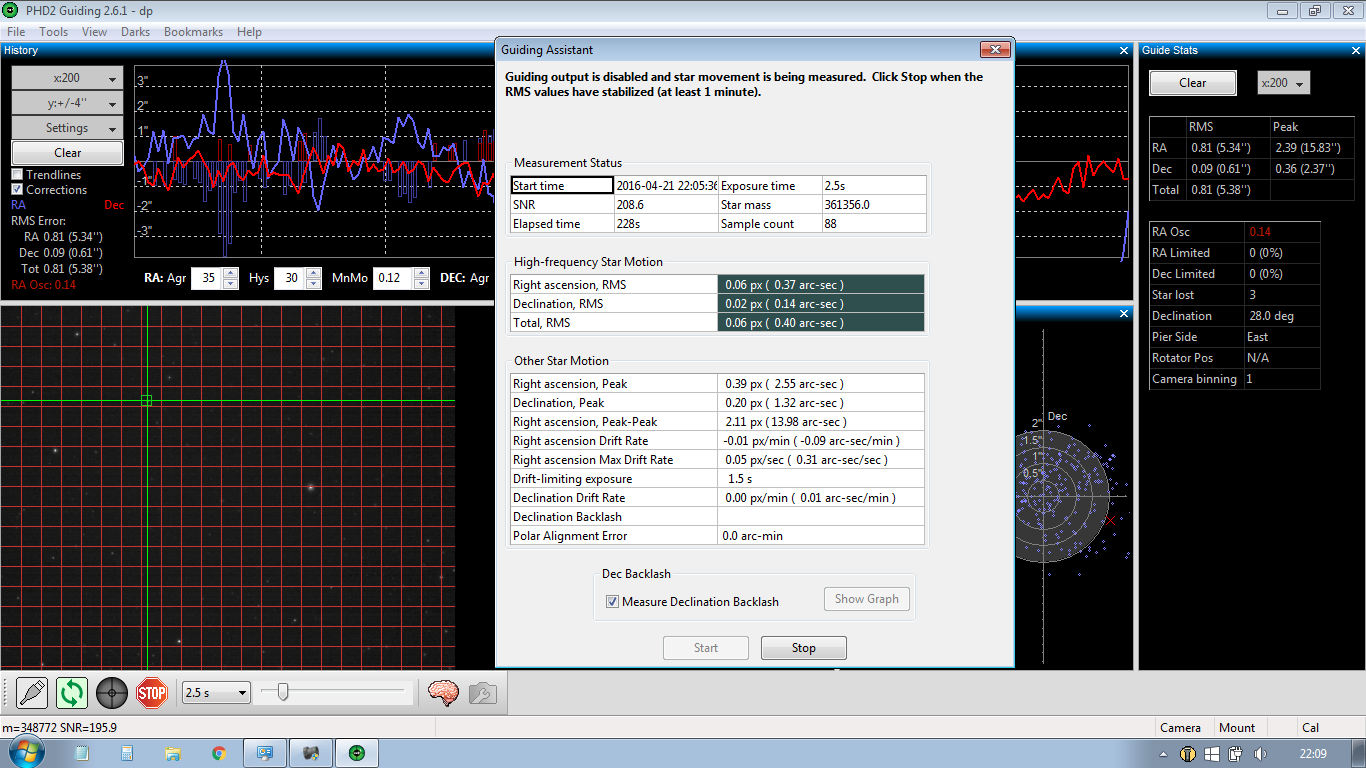
Task: Open the Bookmarks menu
Action: pyautogui.click(x=194, y=32)
